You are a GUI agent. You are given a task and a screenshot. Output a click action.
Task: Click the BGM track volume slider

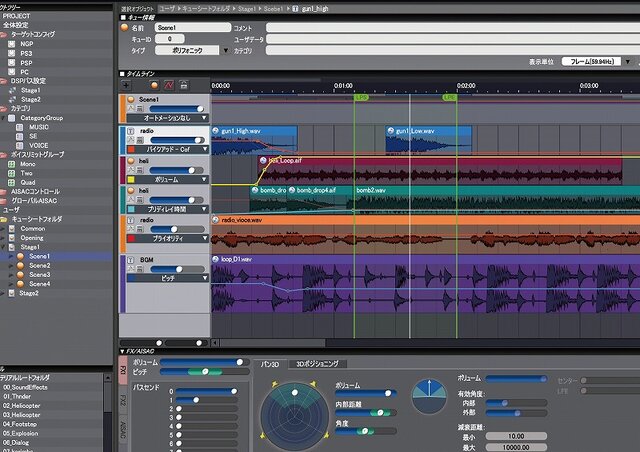178,269
